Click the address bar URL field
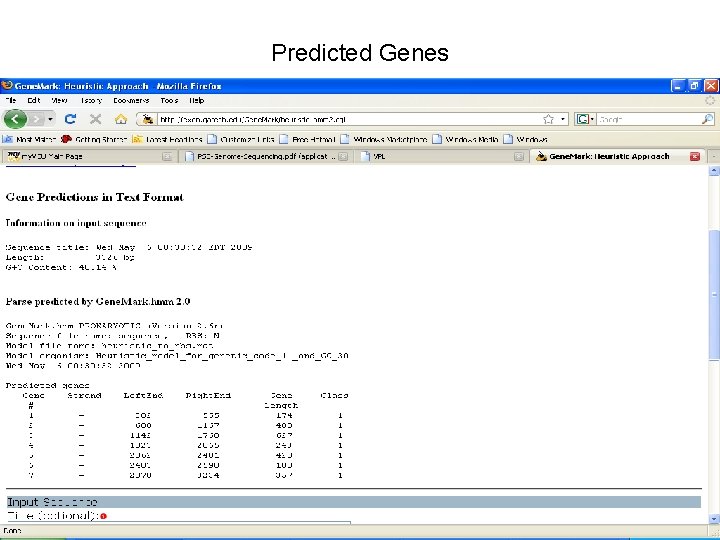The height and width of the screenshot is (540, 720). tap(349, 119)
